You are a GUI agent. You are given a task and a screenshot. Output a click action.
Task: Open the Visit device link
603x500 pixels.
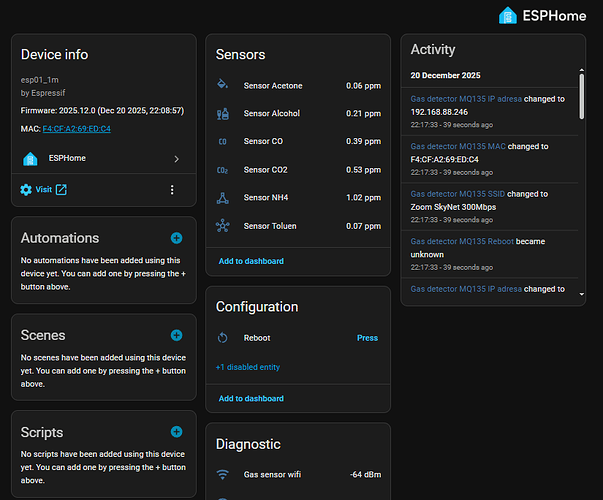44,190
